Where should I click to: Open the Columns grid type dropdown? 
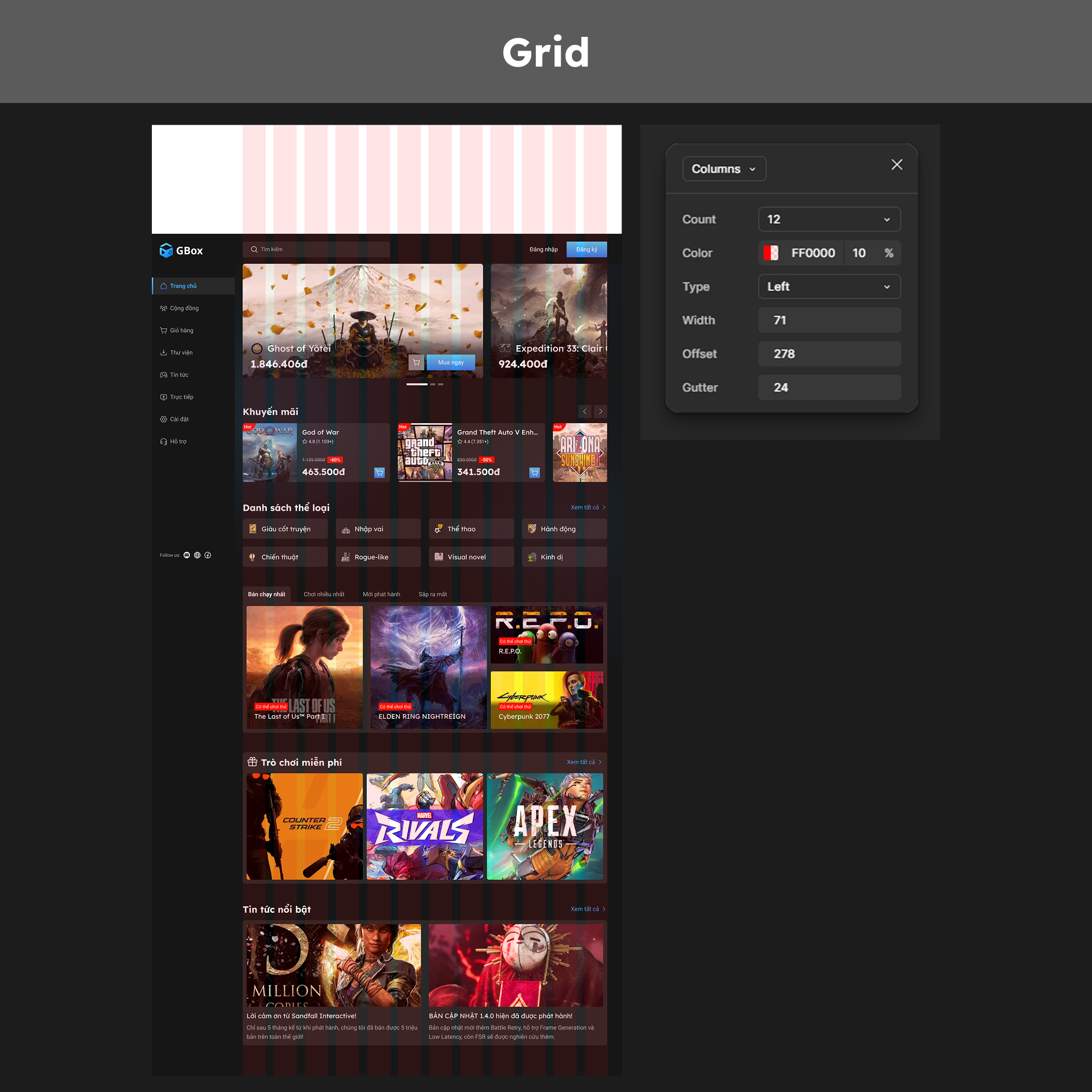724,169
